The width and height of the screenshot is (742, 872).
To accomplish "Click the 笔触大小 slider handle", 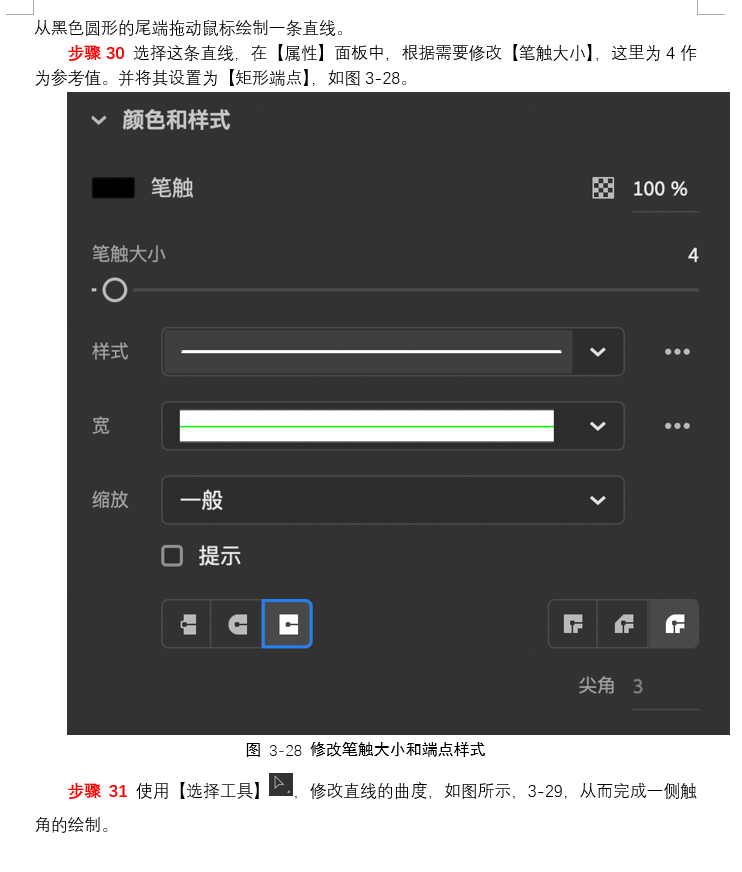I will click(x=115, y=290).
